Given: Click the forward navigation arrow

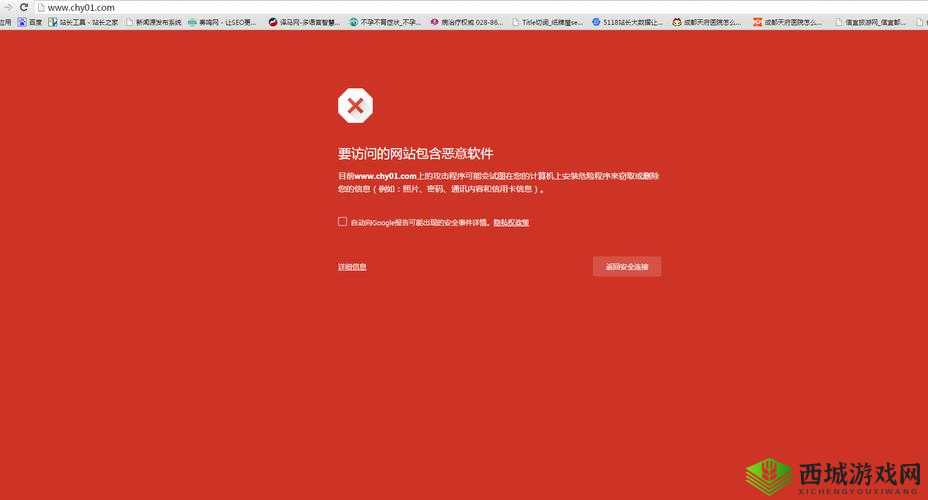Looking at the screenshot, I should (x=8, y=7).
